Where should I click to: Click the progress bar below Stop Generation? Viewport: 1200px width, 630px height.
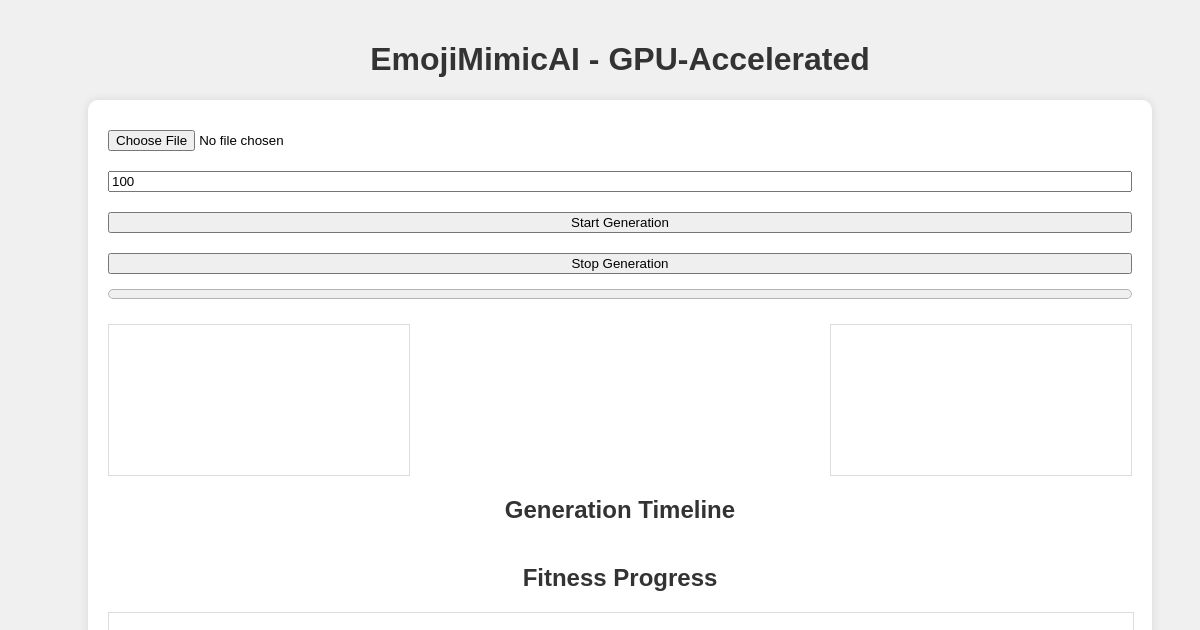pos(620,293)
